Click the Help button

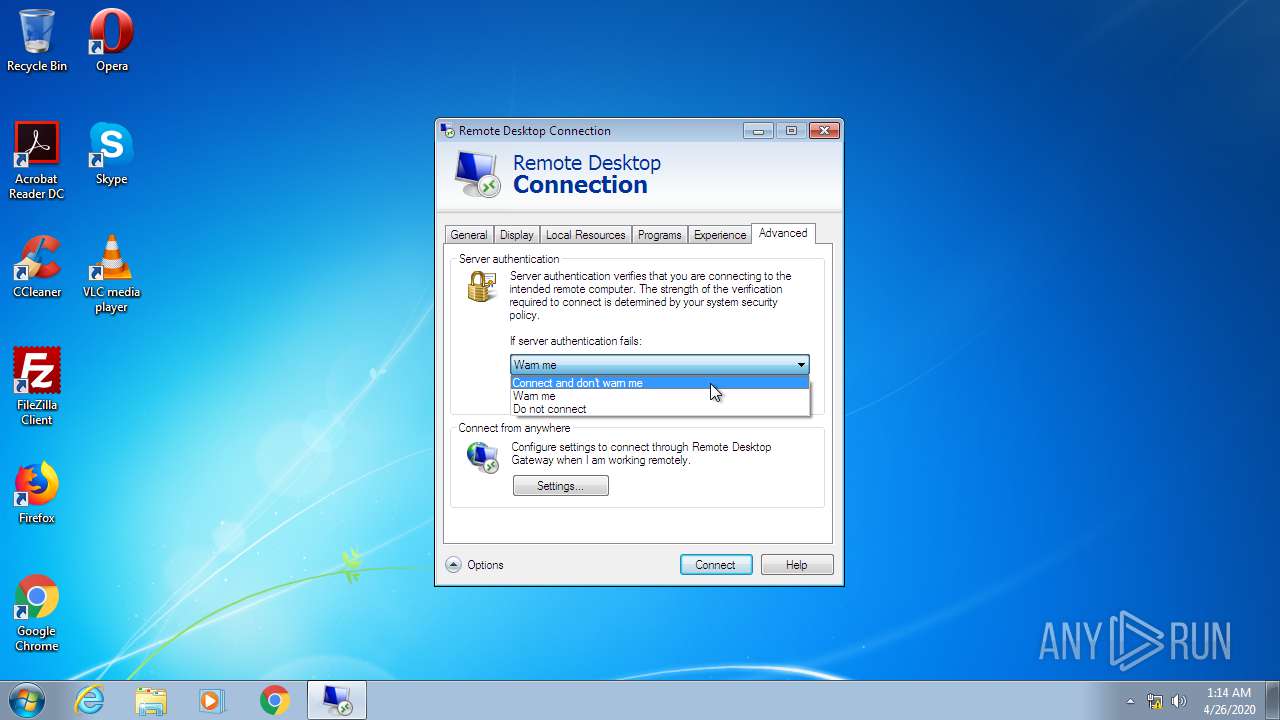797,565
